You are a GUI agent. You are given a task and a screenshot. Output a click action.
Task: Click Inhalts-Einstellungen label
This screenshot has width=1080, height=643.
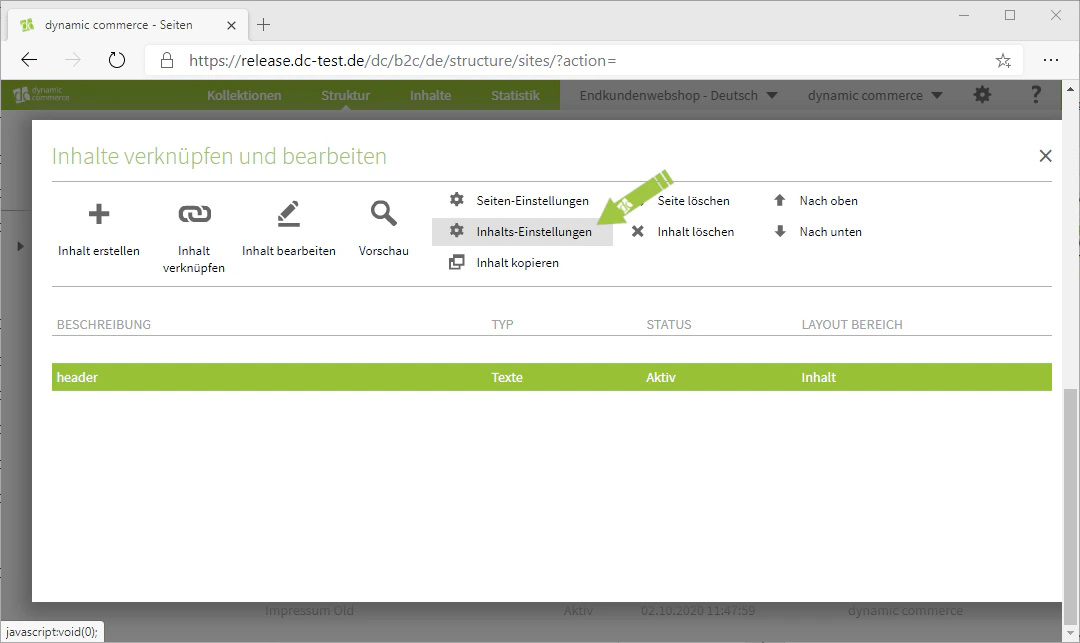pos(534,232)
